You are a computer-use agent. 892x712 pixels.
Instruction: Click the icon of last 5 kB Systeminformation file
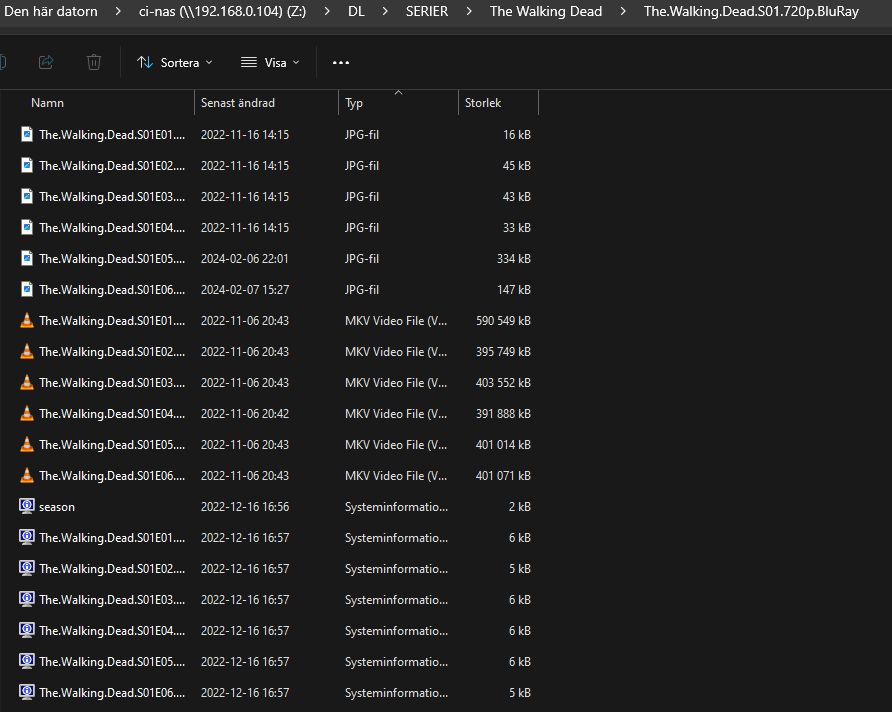(27, 693)
